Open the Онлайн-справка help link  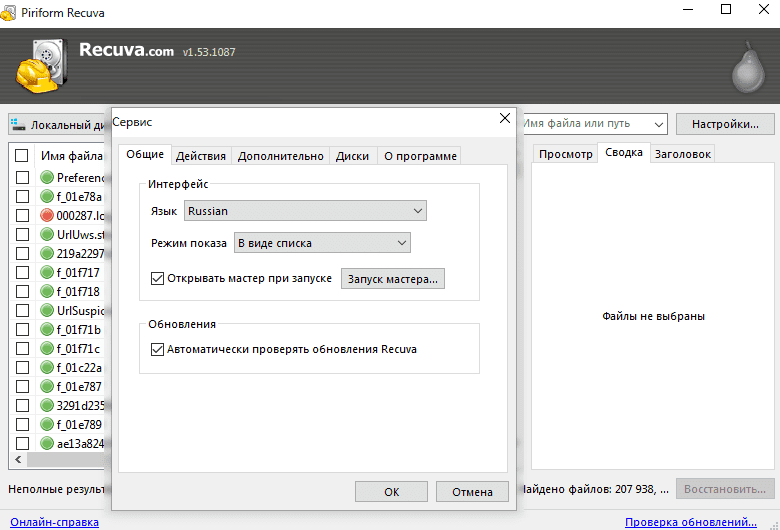(54, 522)
